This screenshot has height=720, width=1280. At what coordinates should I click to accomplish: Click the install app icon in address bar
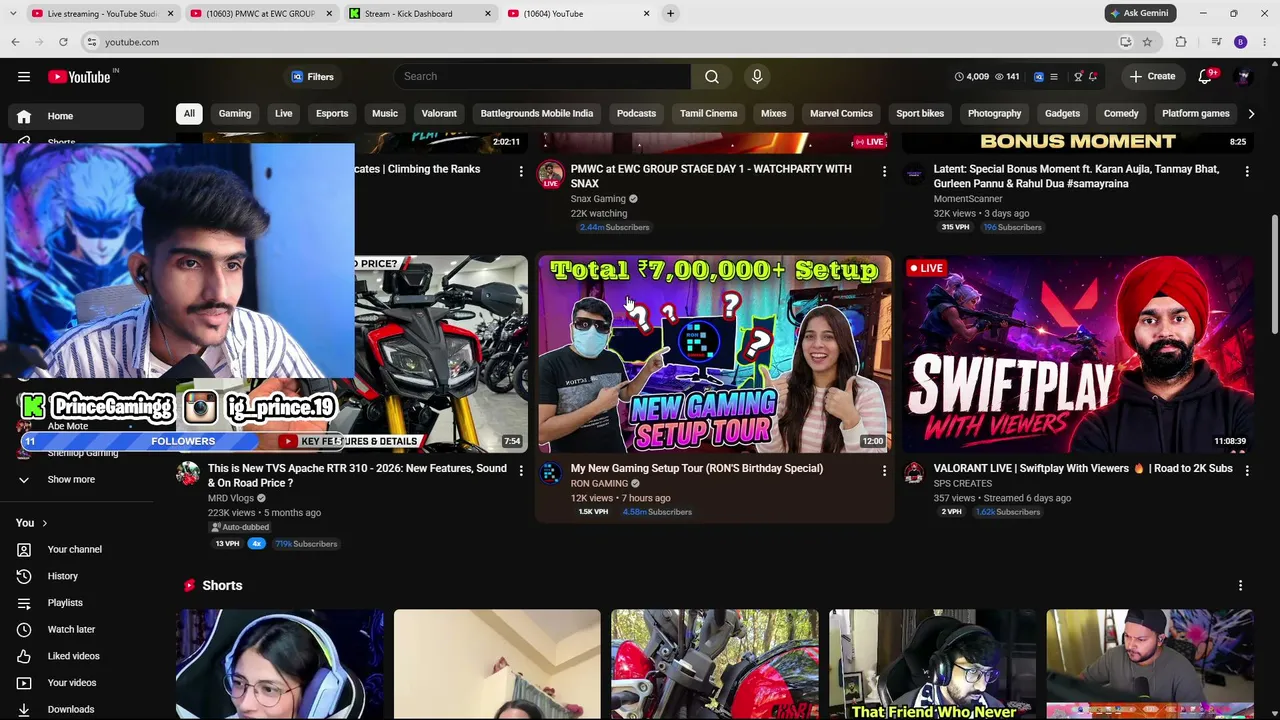[1126, 42]
